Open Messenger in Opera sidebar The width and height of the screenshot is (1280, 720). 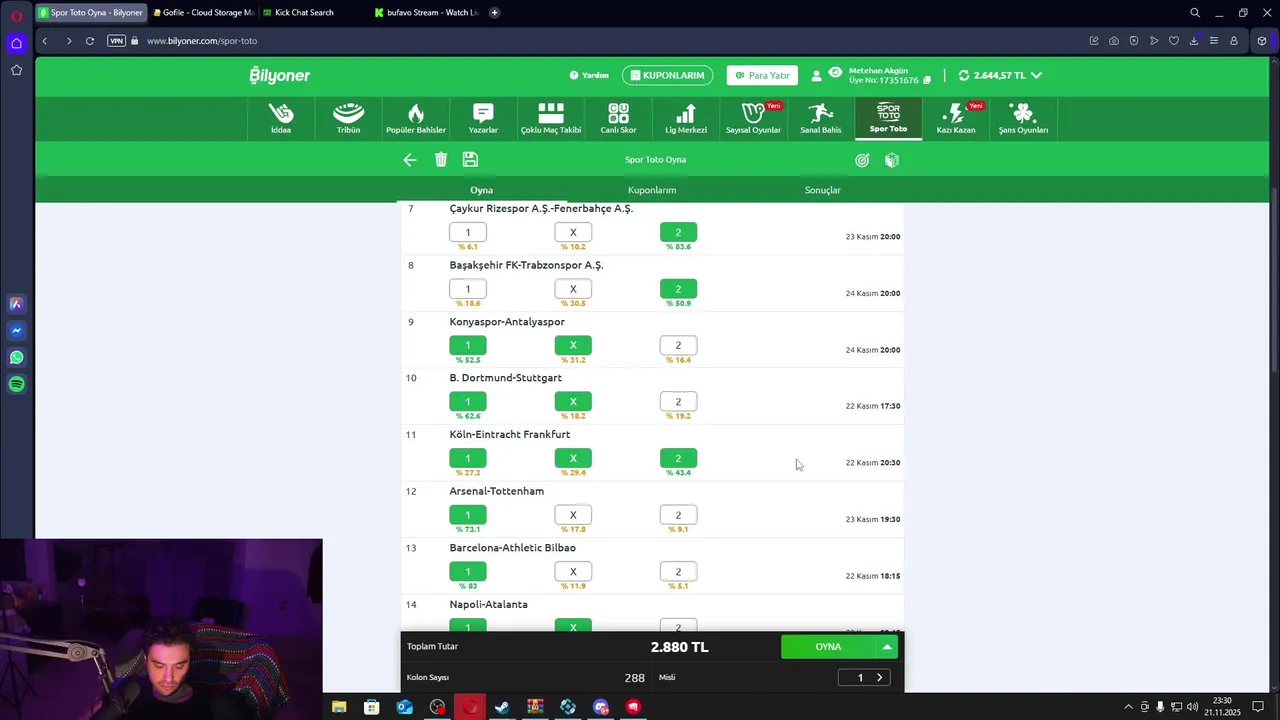16,330
